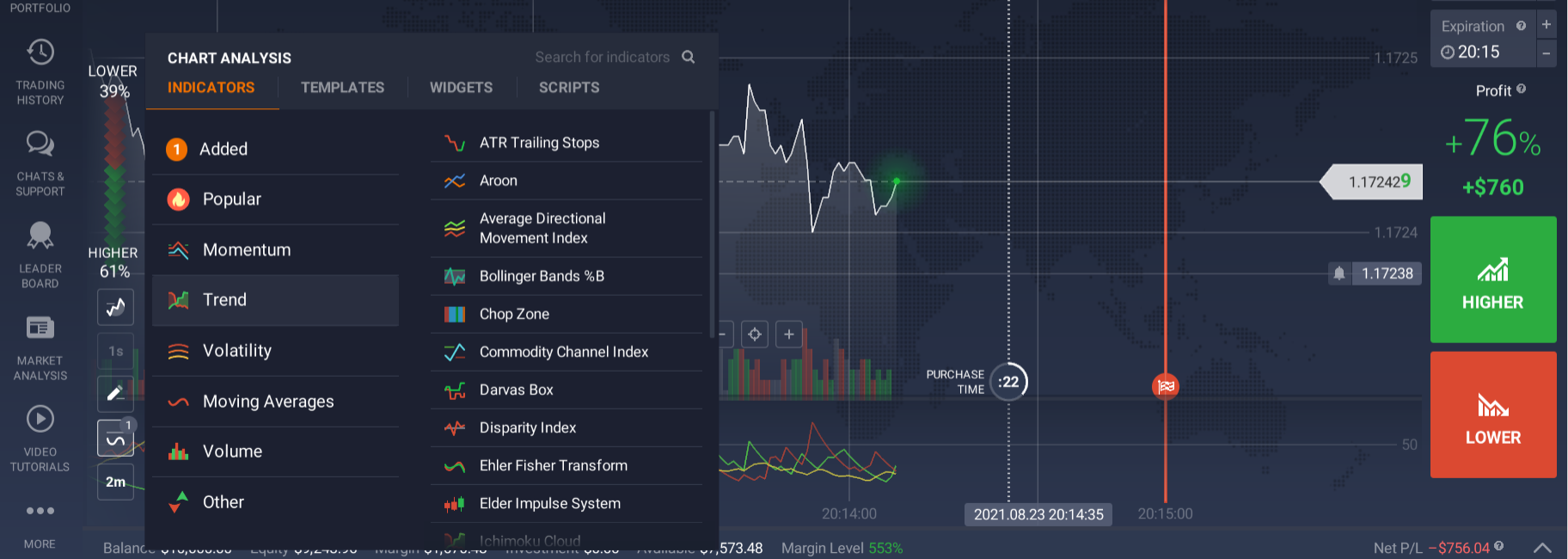Switch to the Templates tab
This screenshot has width=1568, height=559.
point(343,88)
